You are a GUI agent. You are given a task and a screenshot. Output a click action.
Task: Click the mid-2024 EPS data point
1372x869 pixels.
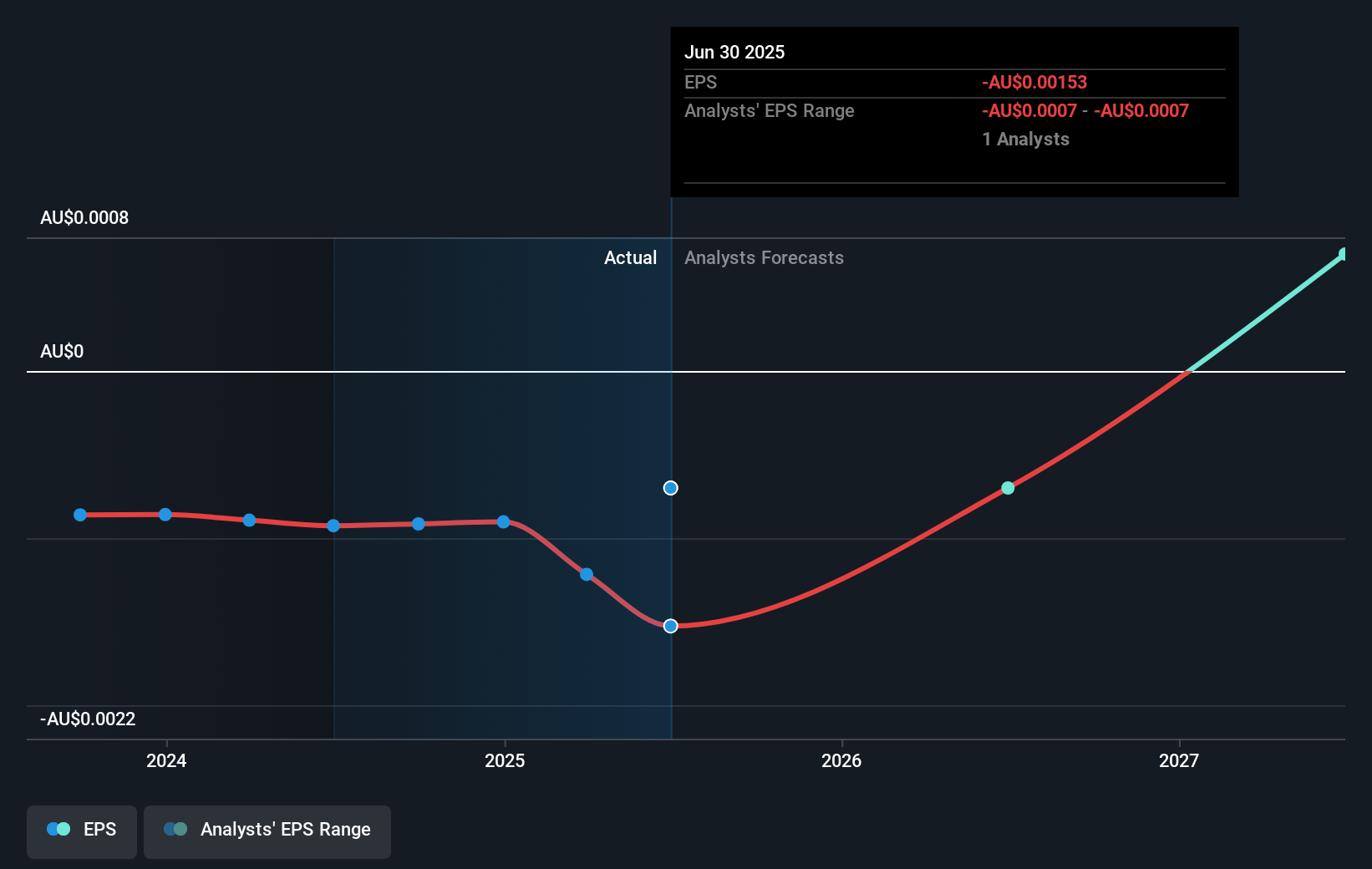pos(333,526)
